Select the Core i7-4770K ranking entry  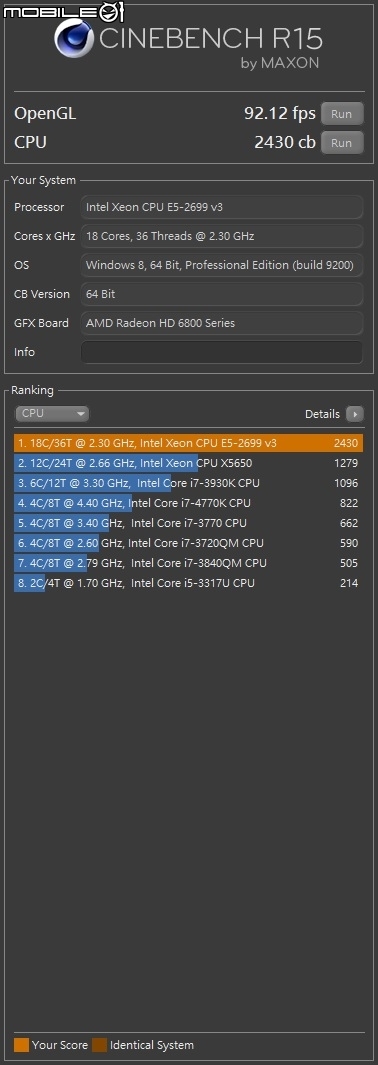pos(188,503)
